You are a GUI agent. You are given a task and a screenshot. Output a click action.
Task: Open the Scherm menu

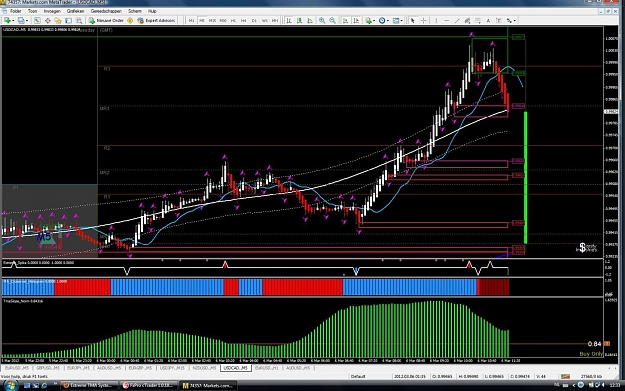coord(135,11)
